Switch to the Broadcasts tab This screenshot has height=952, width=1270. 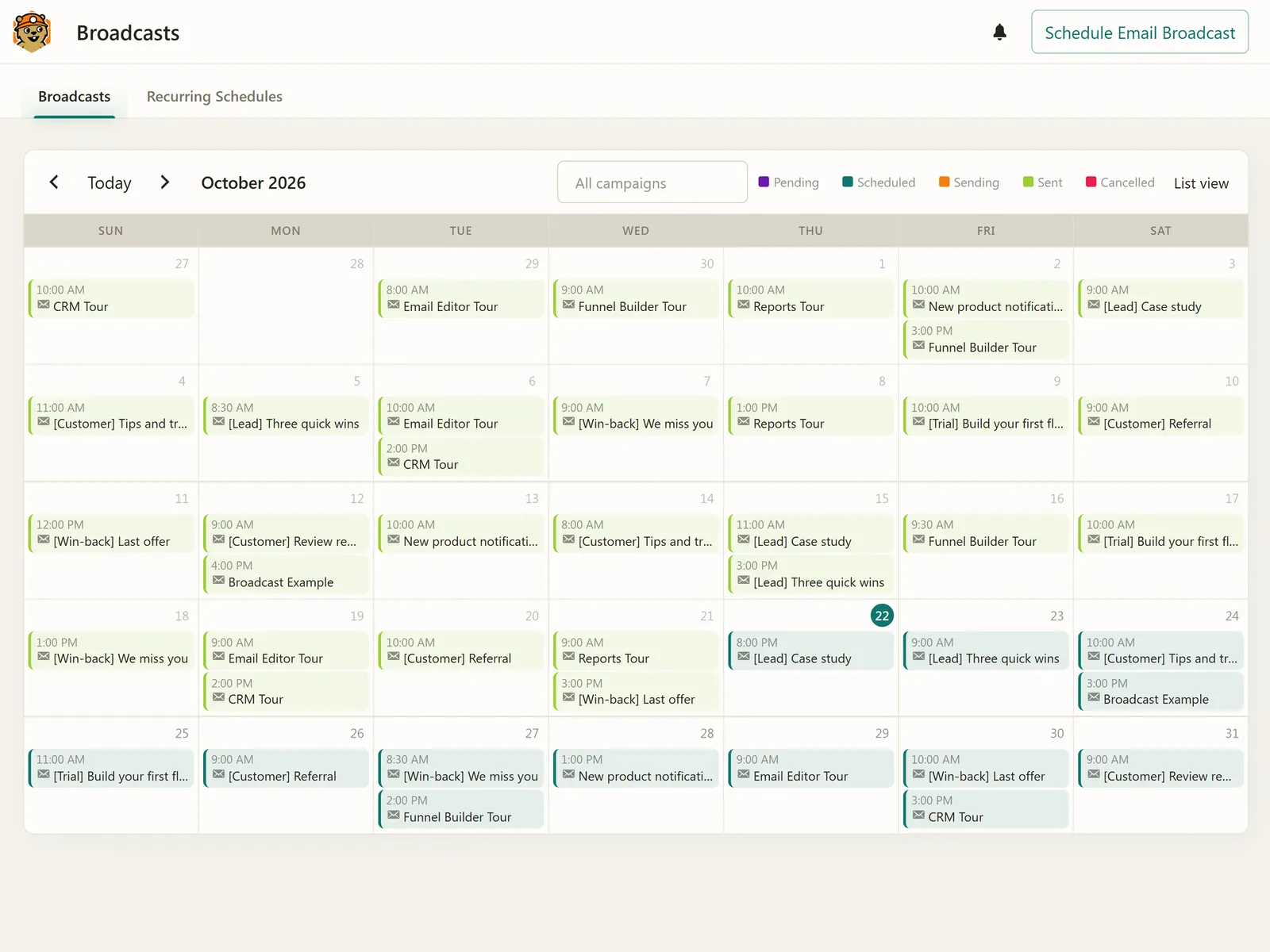75,97
